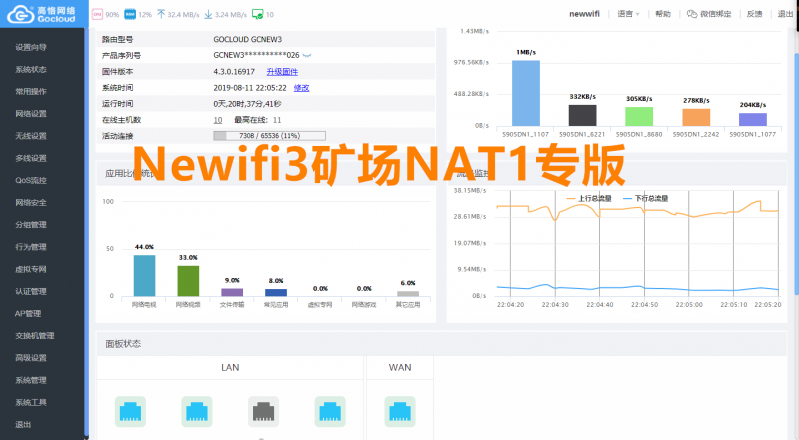Click the firmware version 4.3.0.16917

[x=234, y=72]
